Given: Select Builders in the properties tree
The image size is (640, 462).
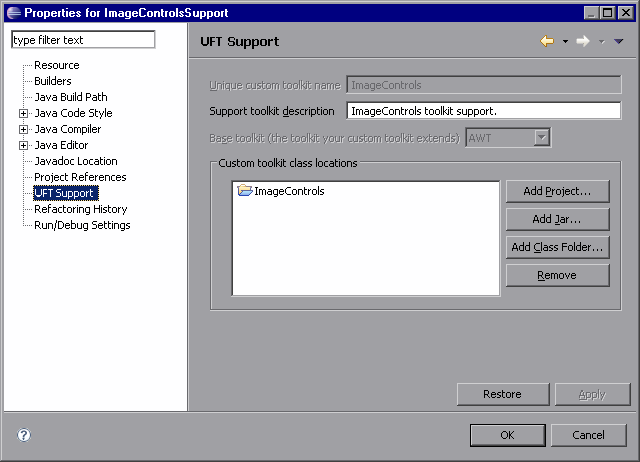Looking at the screenshot, I should (x=53, y=81).
